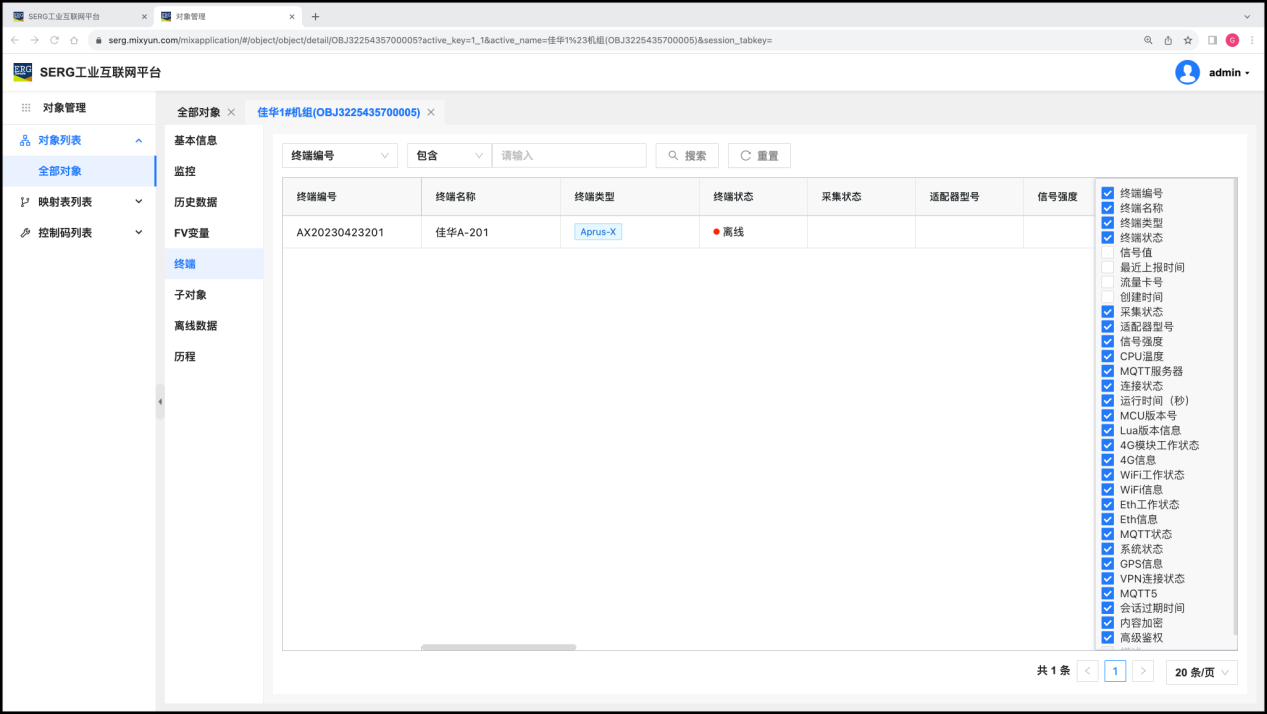Viewport: 1267px width, 714px height.
Task: Click the browser zoom magnifier icon
Action: pyautogui.click(x=1148, y=40)
